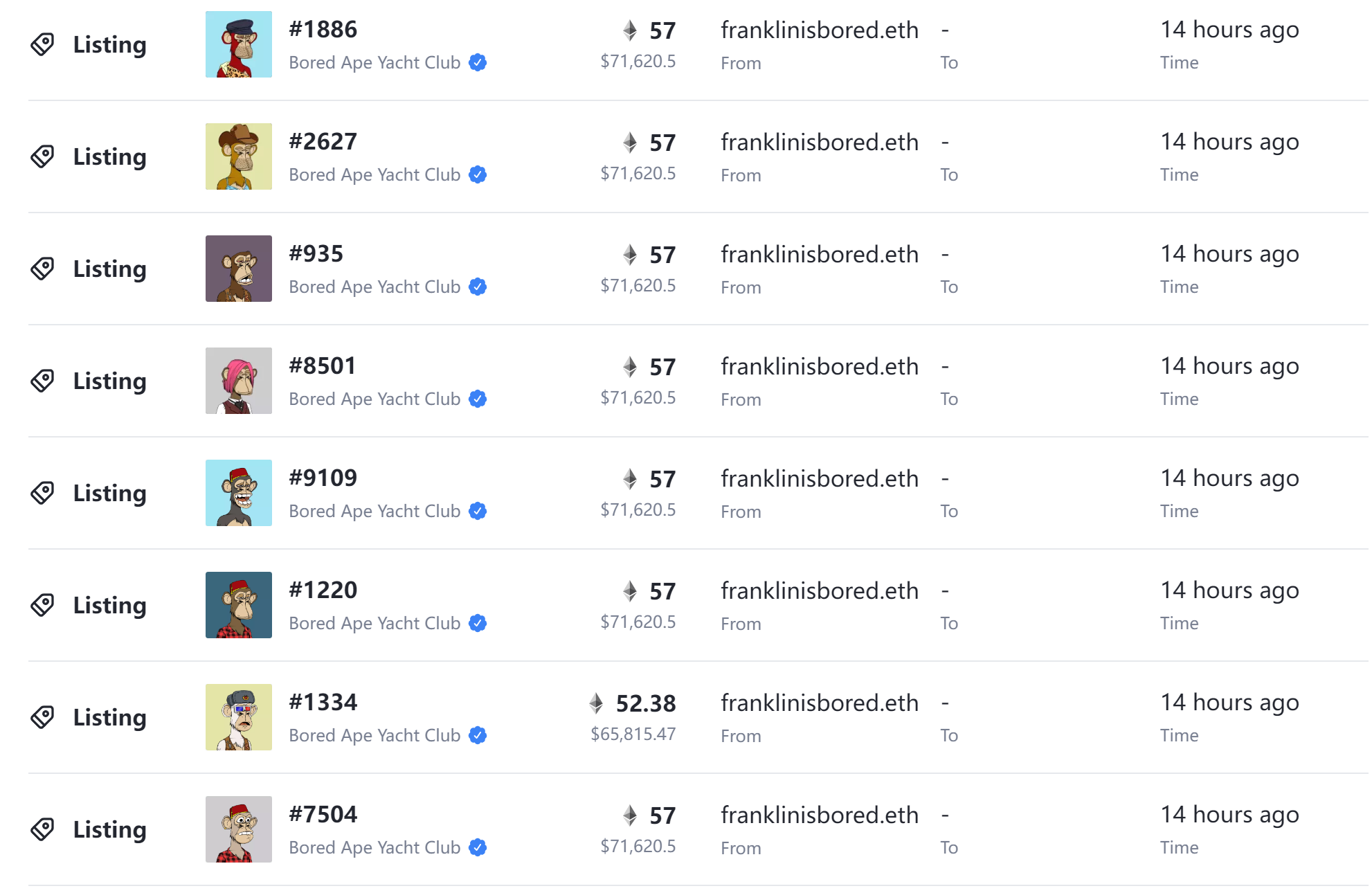The image size is (1372, 893).
Task: Click the listing tag icon for #1886
Action: [x=42, y=44]
